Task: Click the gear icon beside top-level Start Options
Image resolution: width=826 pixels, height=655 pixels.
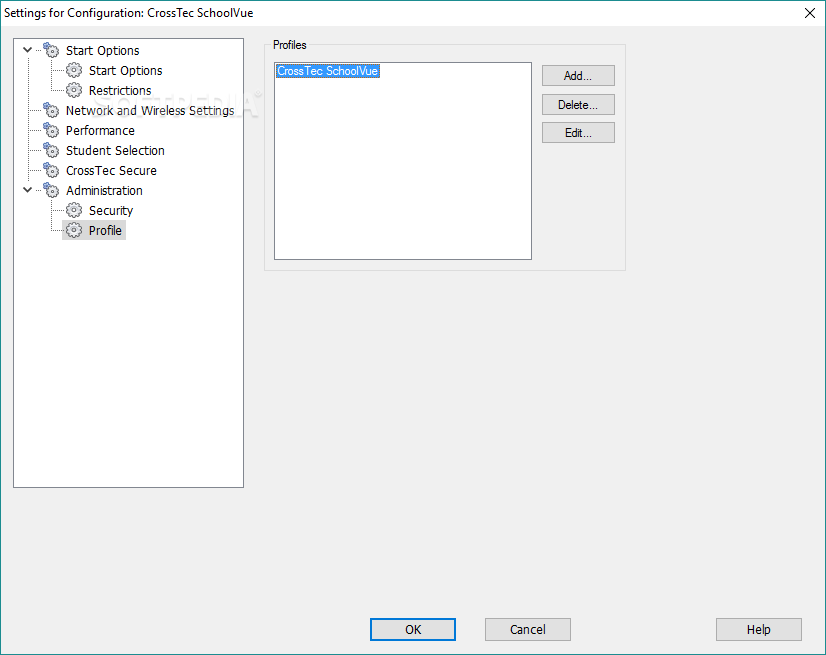Action: point(51,50)
